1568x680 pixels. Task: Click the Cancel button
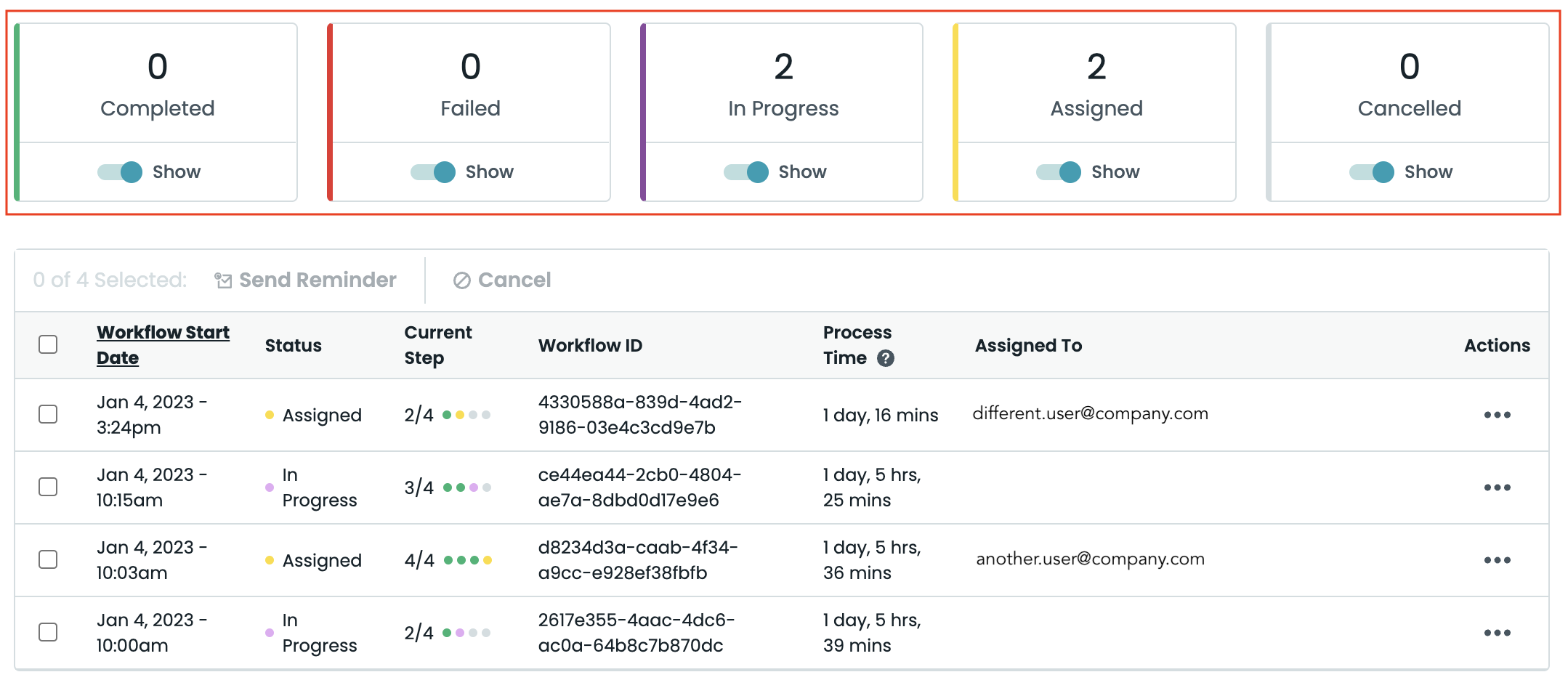[502, 280]
